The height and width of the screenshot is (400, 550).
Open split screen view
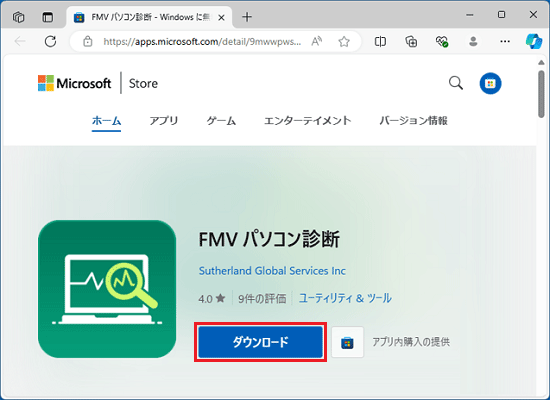coord(380,41)
